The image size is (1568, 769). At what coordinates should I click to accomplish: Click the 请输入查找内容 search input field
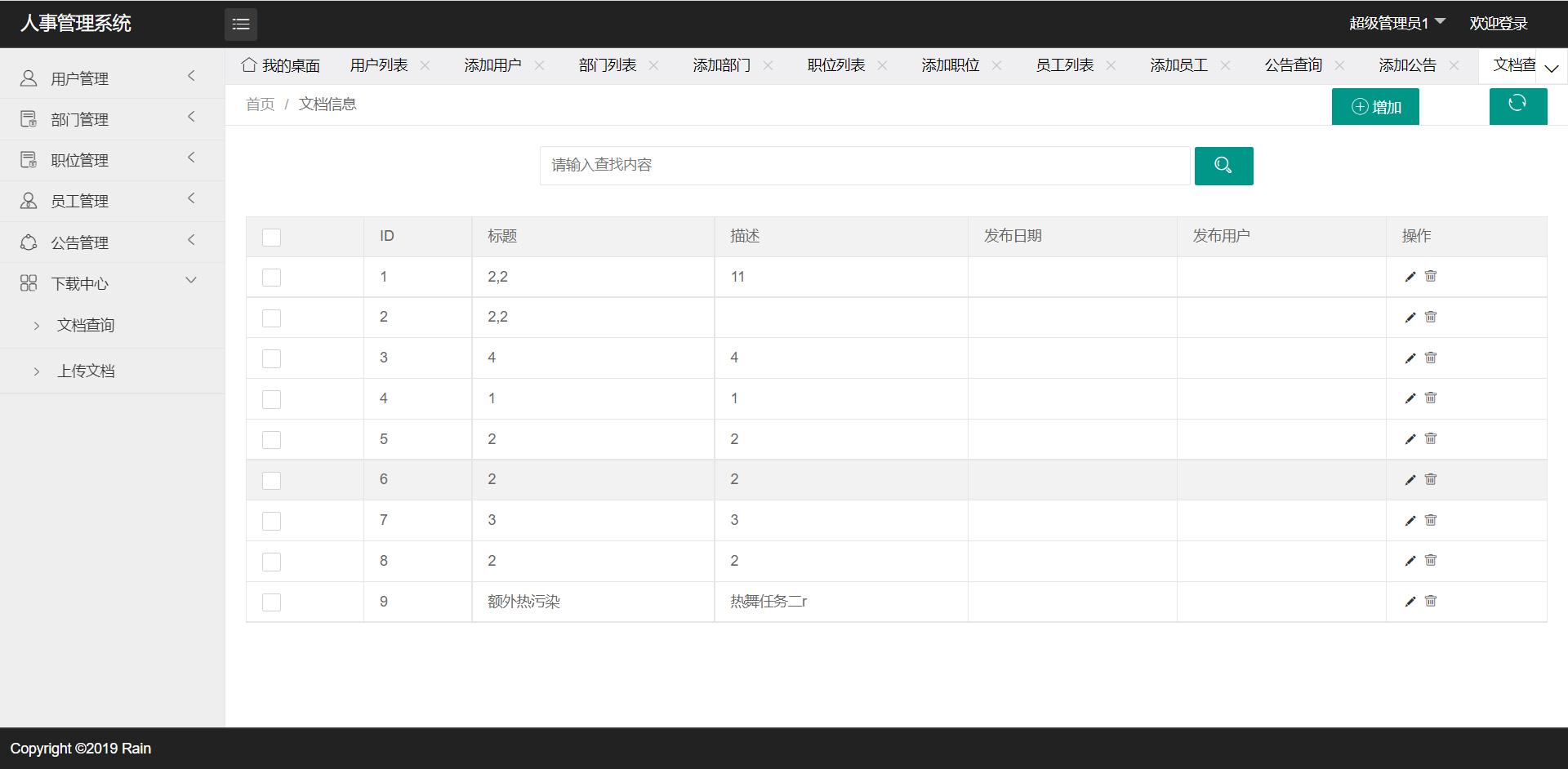[864, 166]
